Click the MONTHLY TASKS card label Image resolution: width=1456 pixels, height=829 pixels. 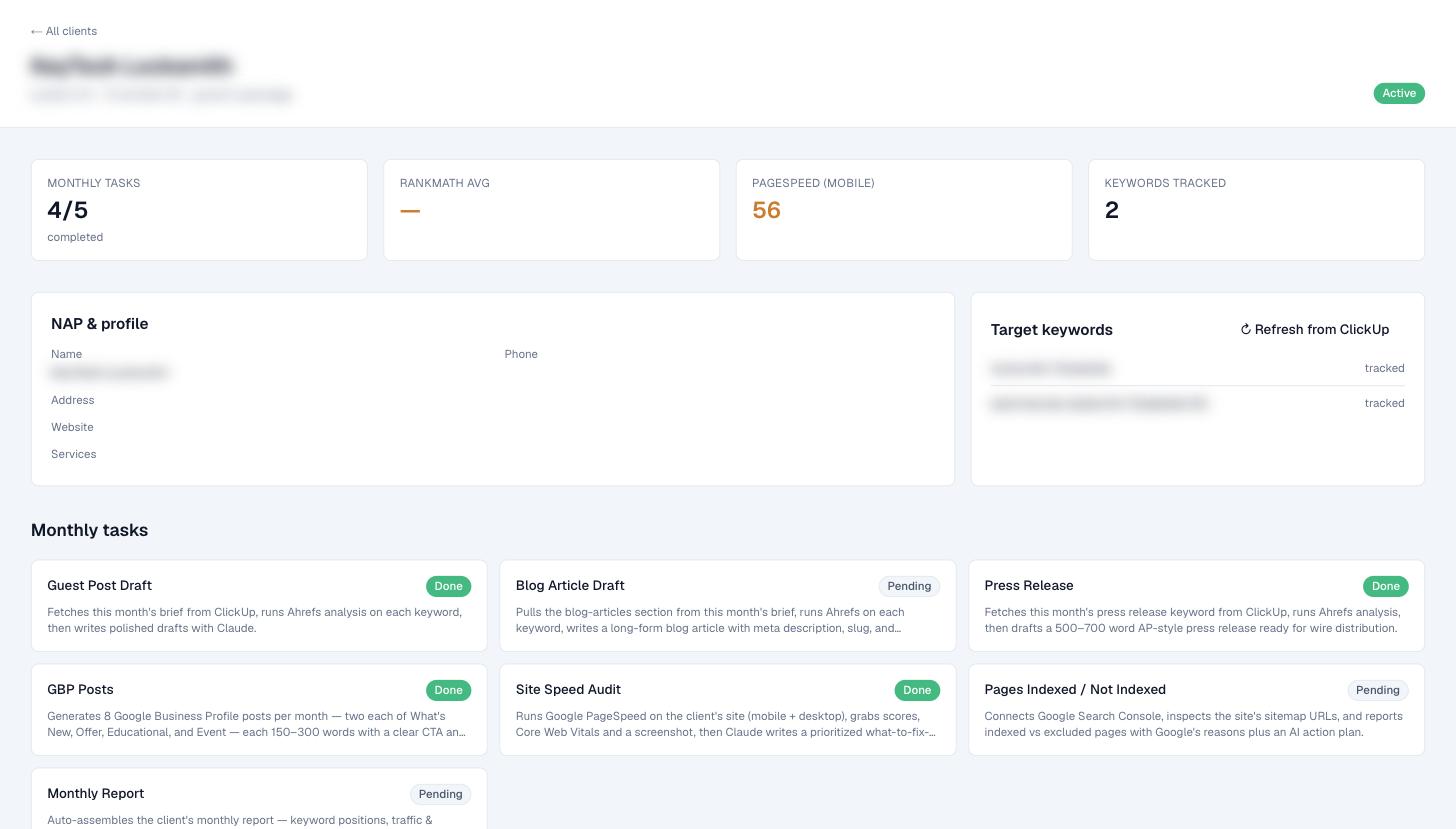94,183
